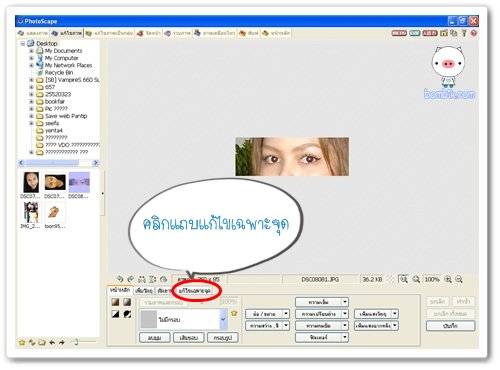The image size is (500, 370).
Task: Open the Viewer tab in top toolbar
Action: 33,33
